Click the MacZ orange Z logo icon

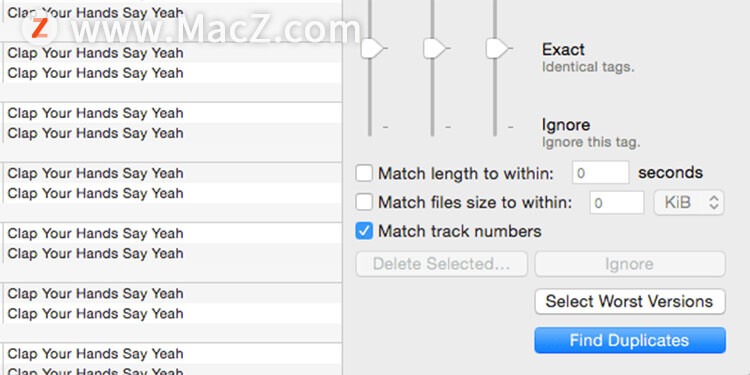[40, 29]
